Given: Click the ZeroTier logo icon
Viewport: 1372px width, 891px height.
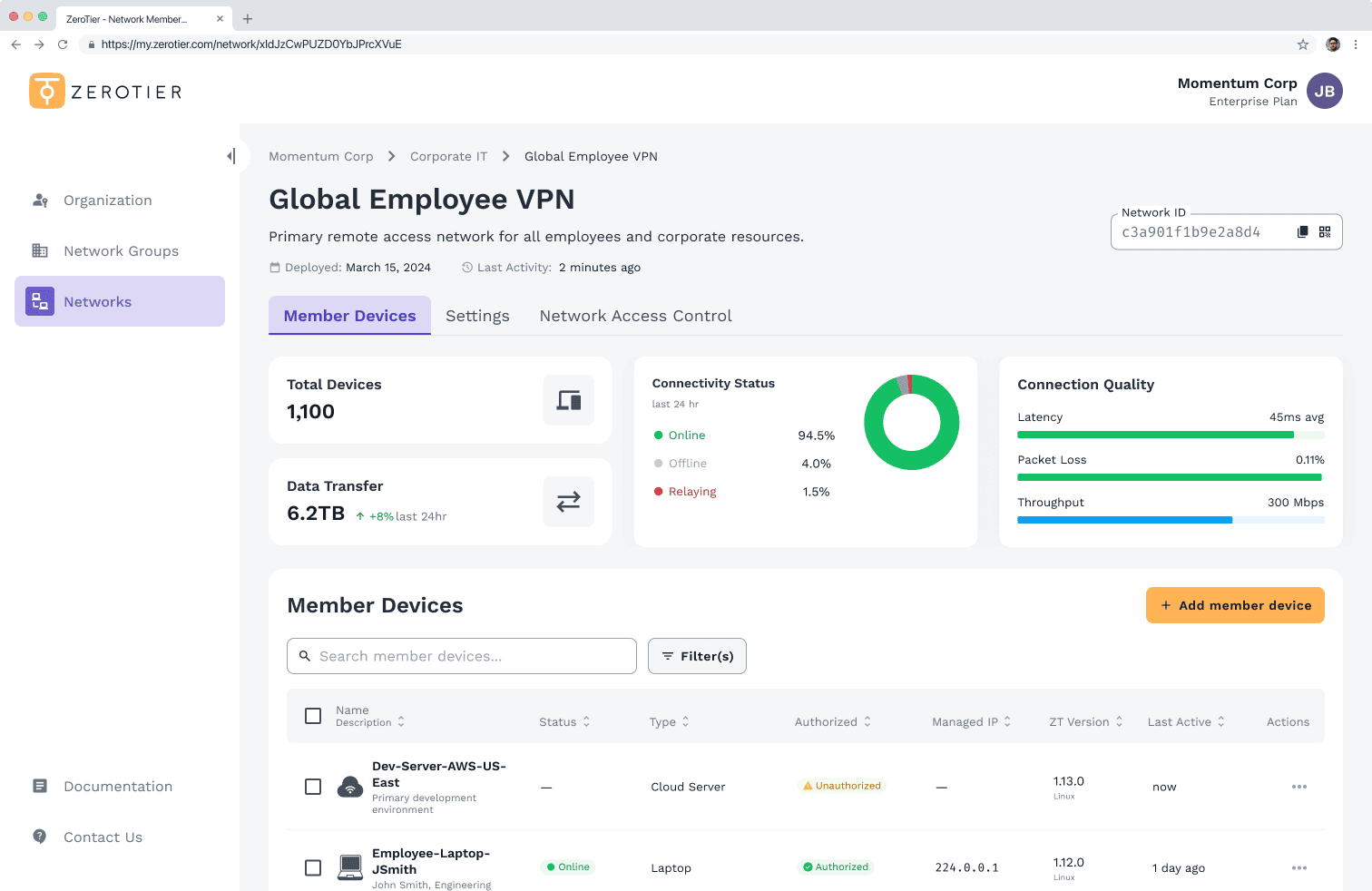Looking at the screenshot, I should pyautogui.click(x=47, y=91).
